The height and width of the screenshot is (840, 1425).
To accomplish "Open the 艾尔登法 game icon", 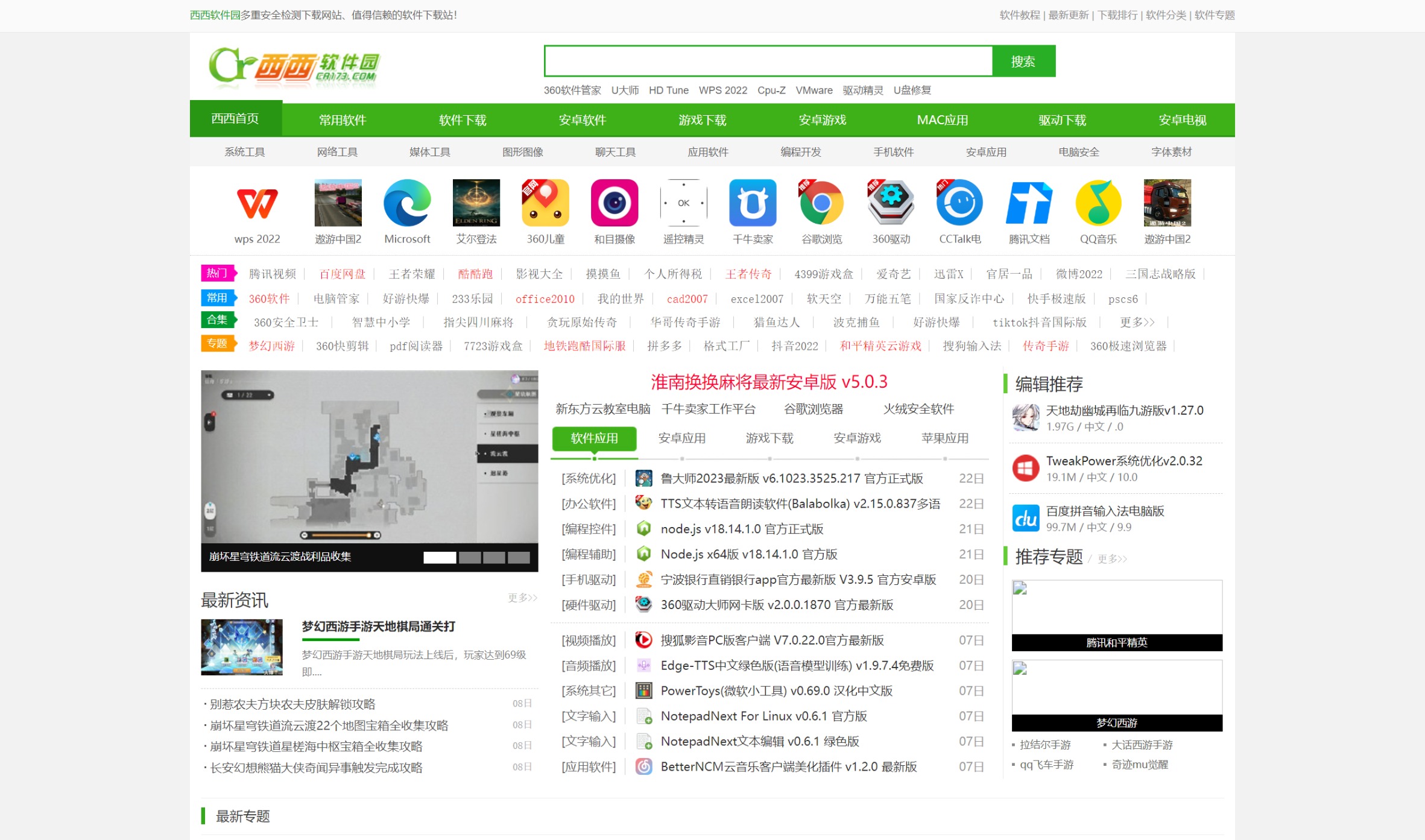I will (x=476, y=203).
